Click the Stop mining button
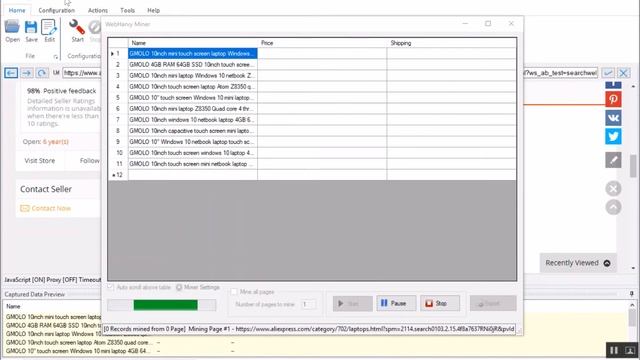 coord(440,303)
